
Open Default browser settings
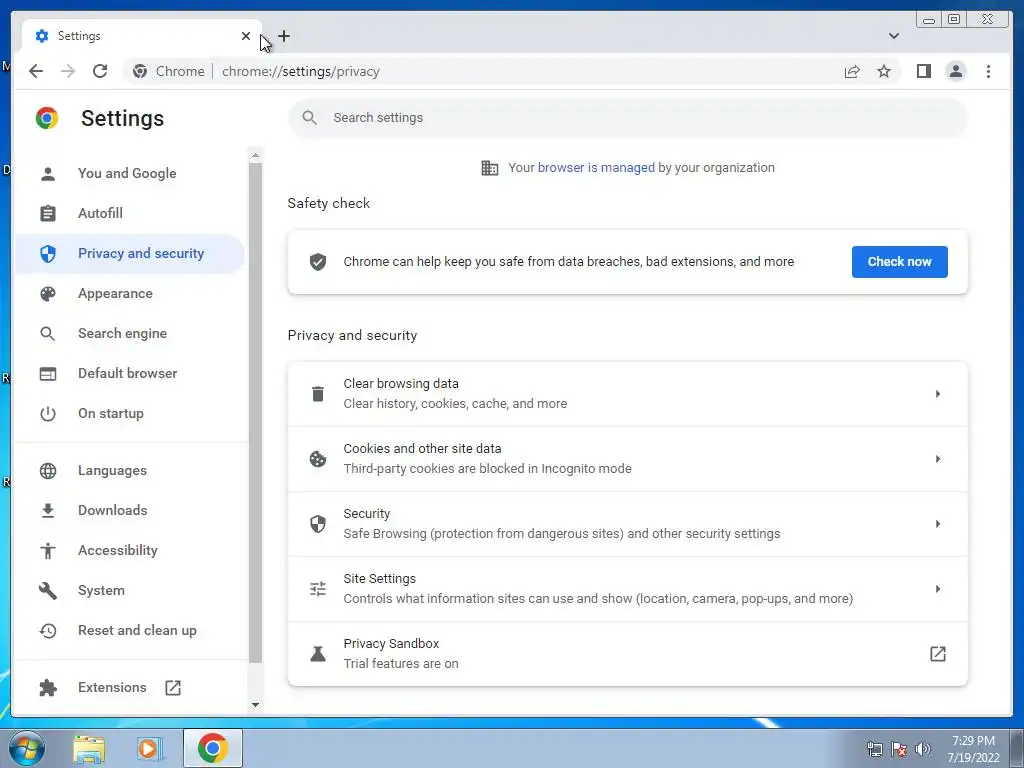129,374
